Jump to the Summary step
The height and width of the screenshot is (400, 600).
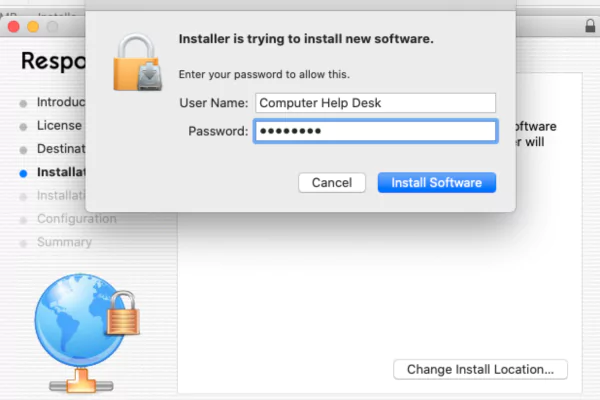pyautogui.click(x=64, y=242)
